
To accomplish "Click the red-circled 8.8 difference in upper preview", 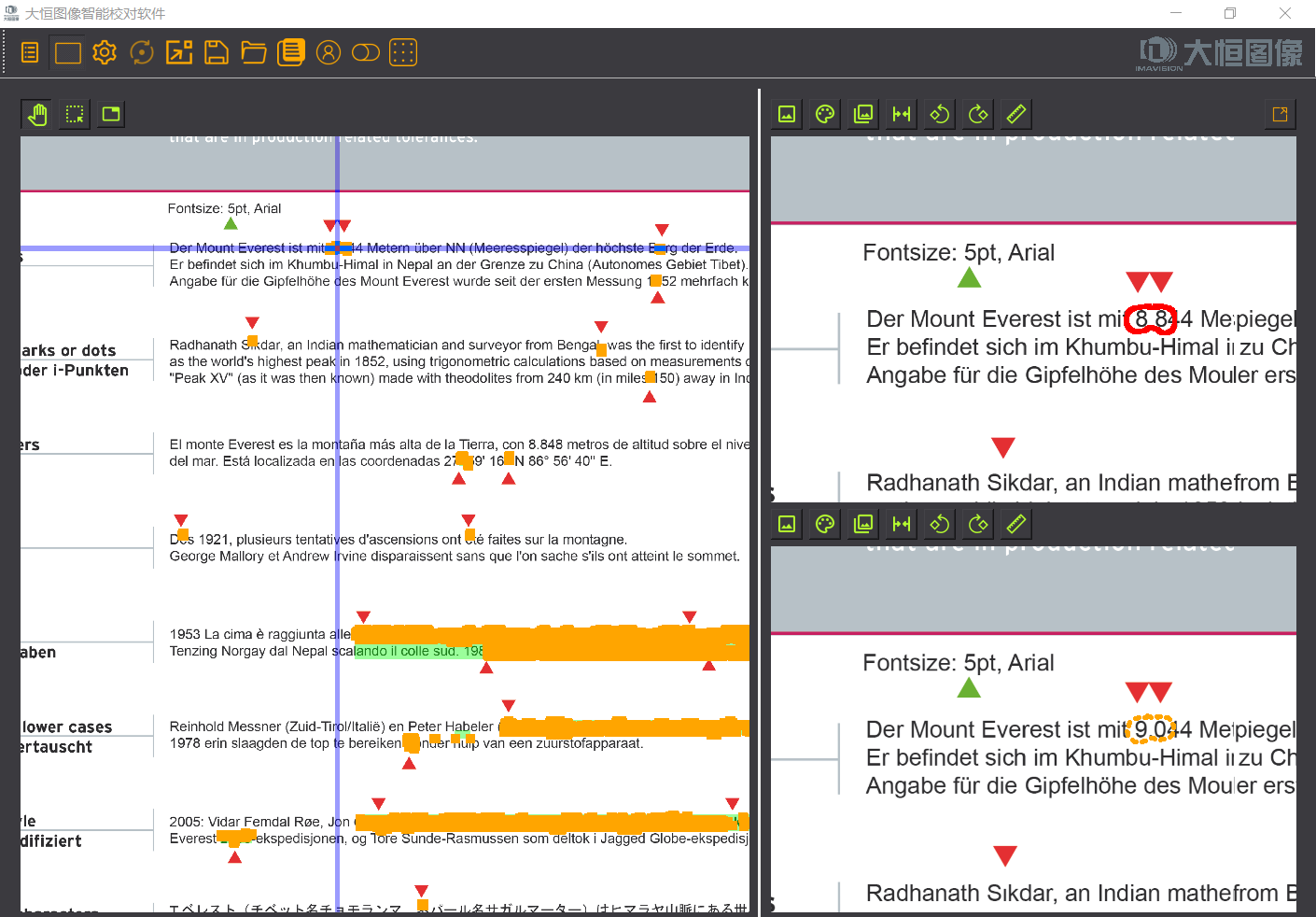I will click(x=1151, y=319).
